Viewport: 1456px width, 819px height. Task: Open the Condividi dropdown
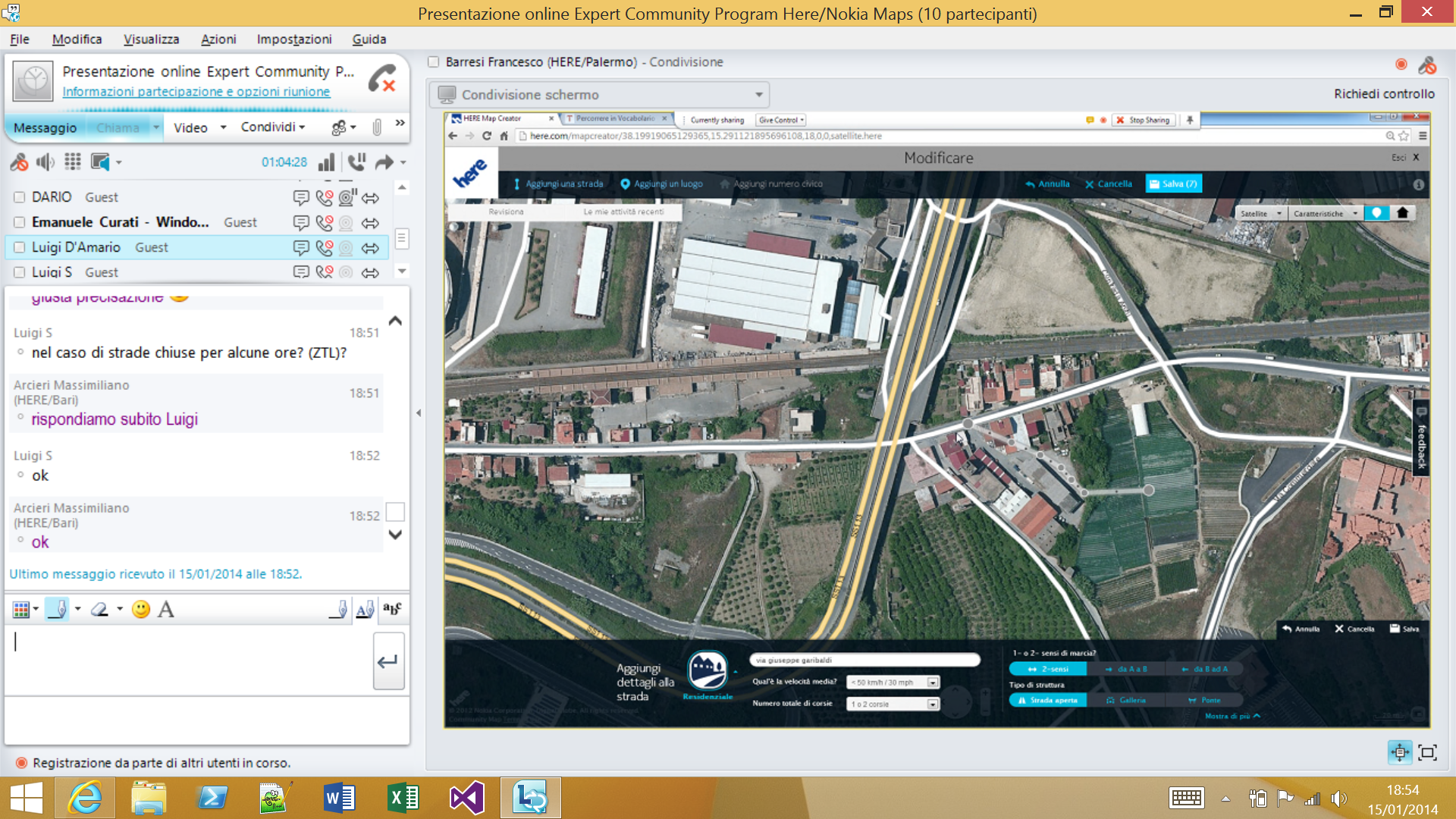273,127
